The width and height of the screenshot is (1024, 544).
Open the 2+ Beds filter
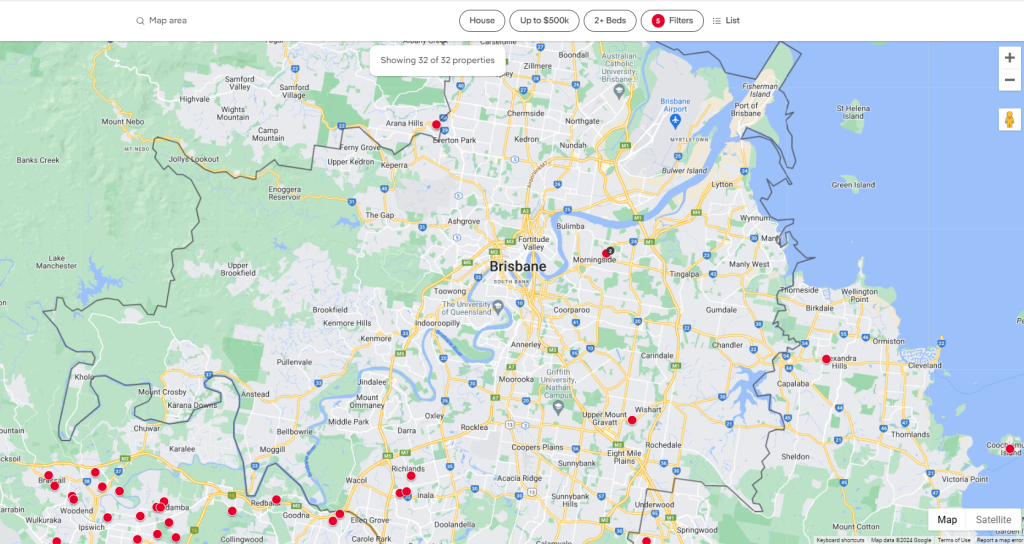coord(610,20)
